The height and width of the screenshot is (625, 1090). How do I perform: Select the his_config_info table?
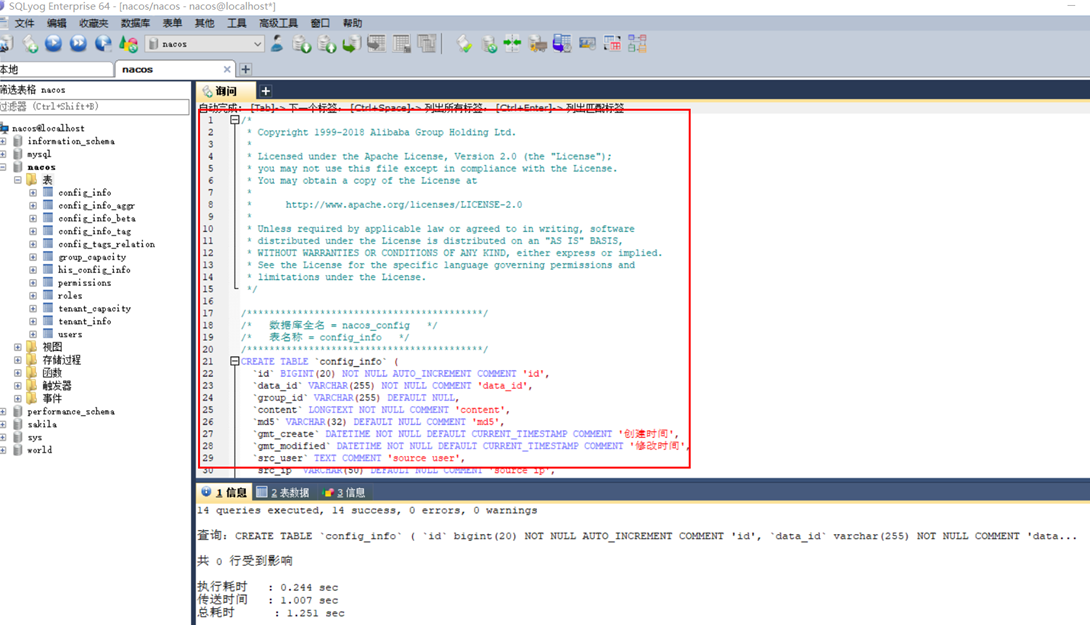[94, 270]
